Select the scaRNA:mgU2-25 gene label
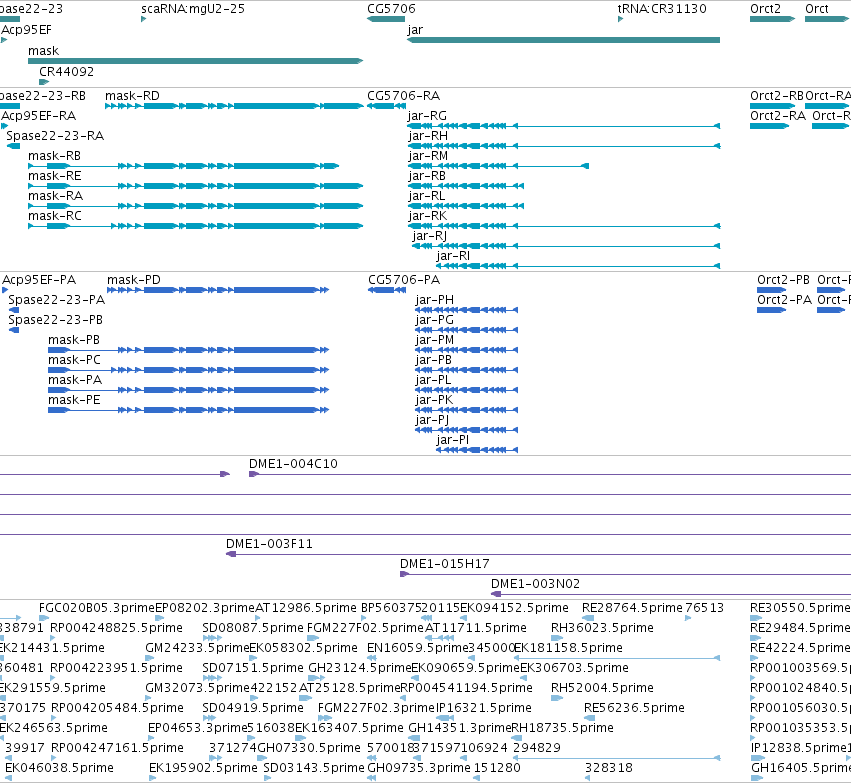Screen dimensions: 851x783 pyautogui.click(x=193, y=9)
